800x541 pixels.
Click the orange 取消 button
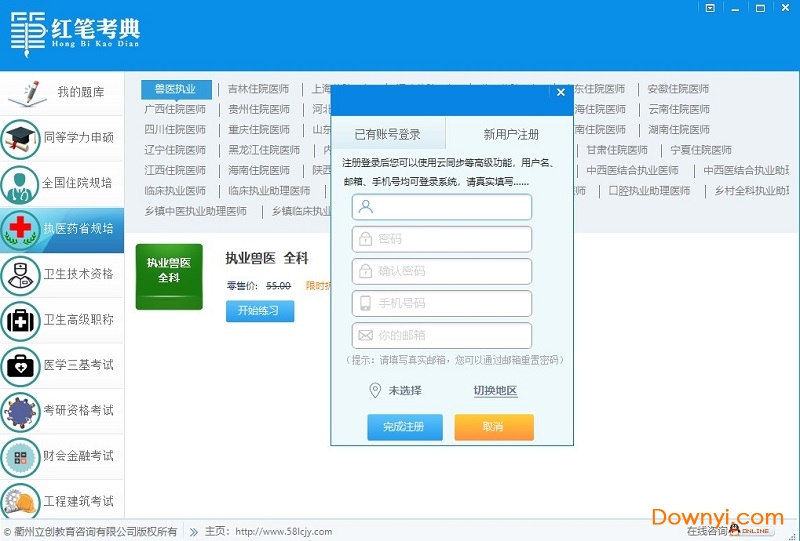pyautogui.click(x=494, y=427)
